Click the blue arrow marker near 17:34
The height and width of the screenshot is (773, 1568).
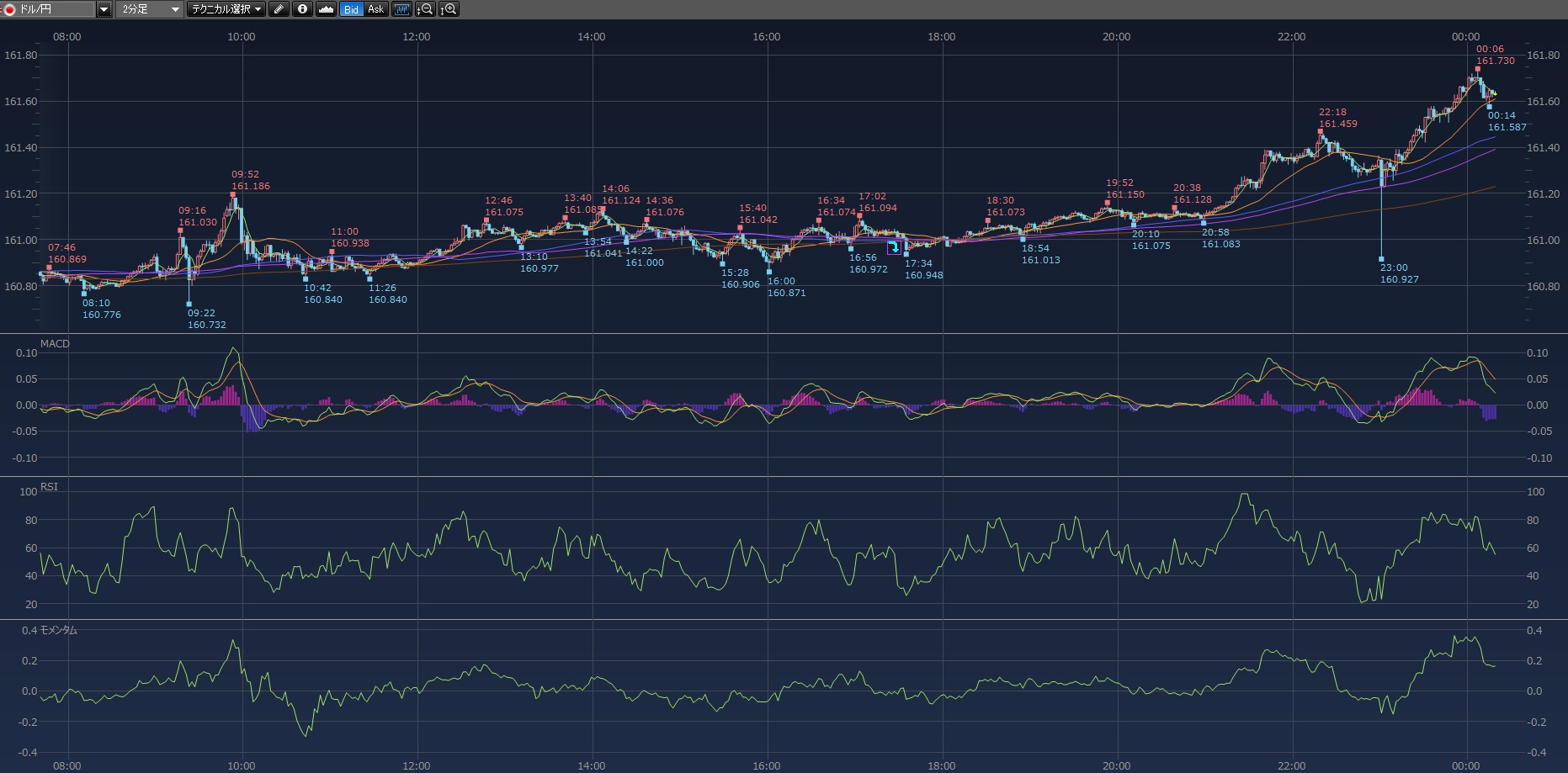[894, 247]
